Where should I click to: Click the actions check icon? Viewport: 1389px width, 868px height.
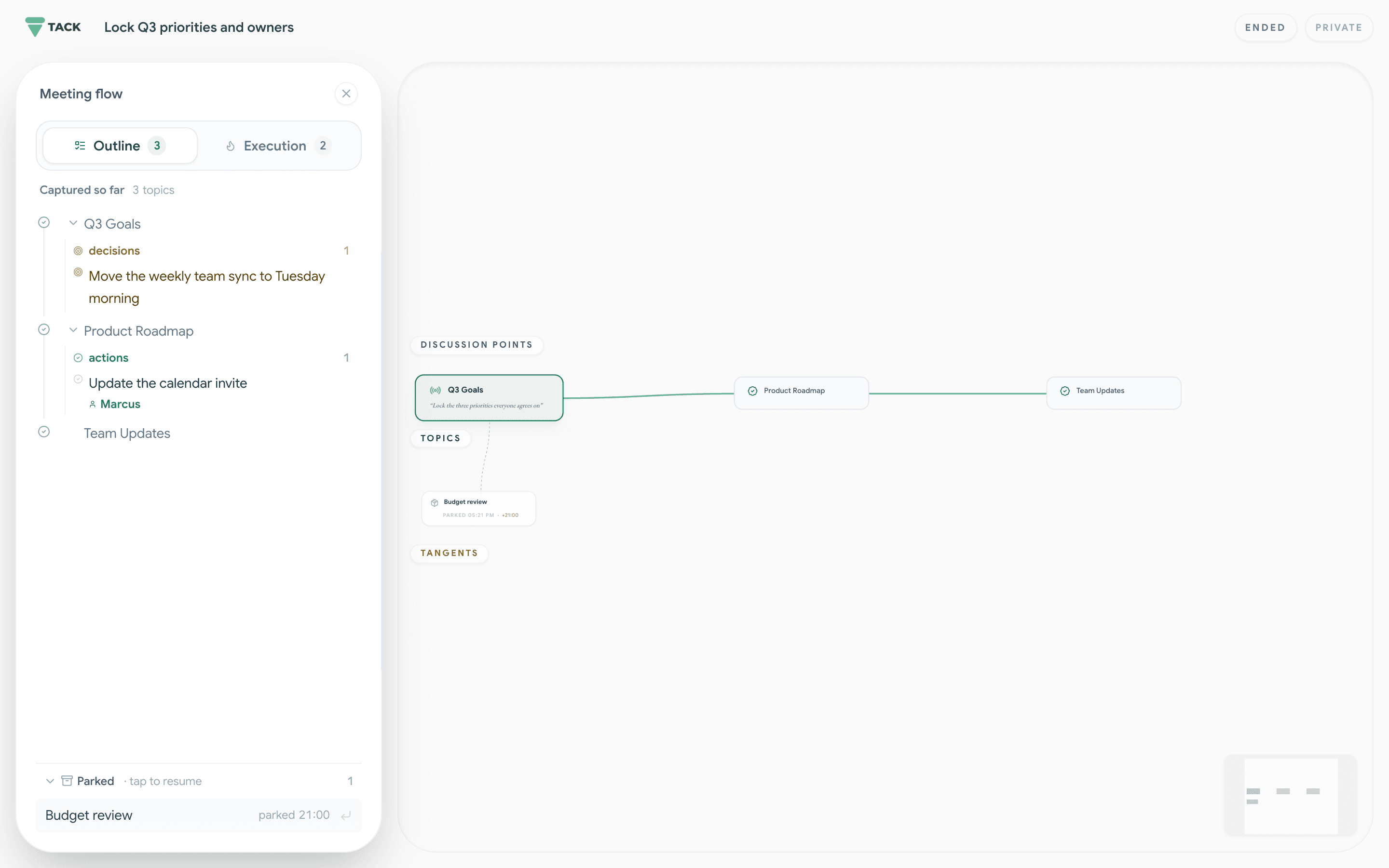pos(78,358)
